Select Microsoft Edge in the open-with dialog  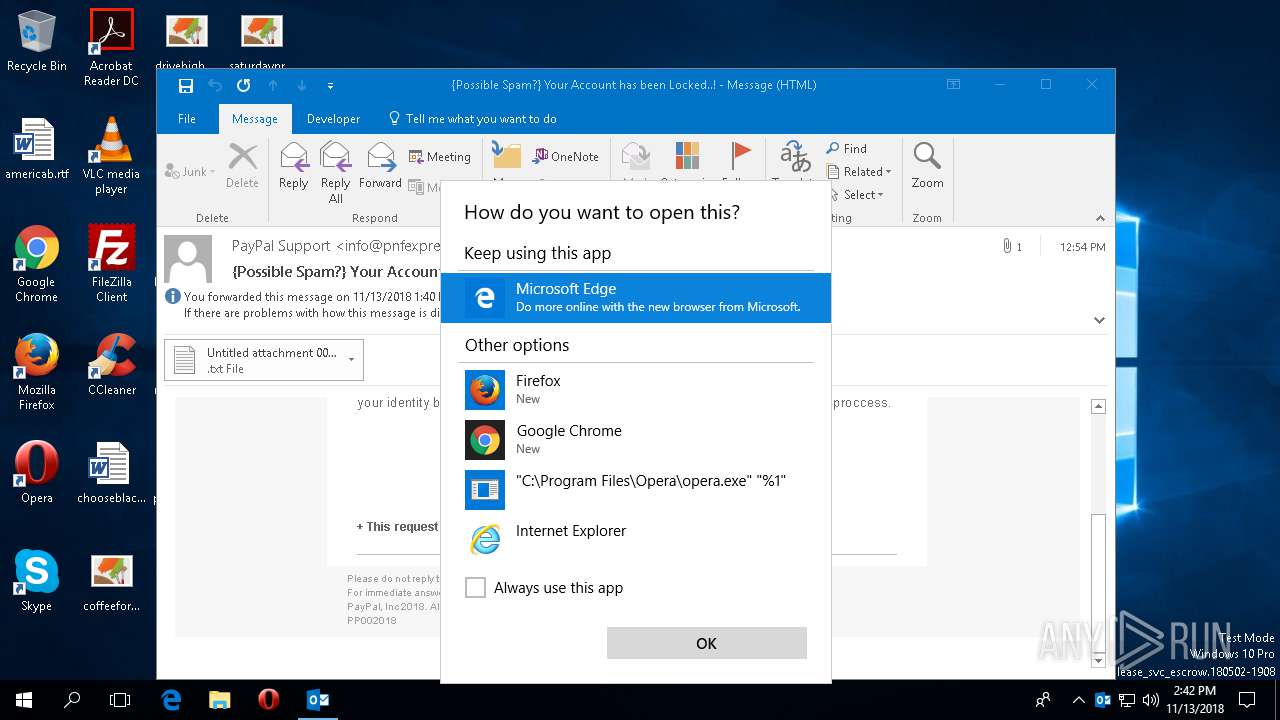tap(636, 298)
